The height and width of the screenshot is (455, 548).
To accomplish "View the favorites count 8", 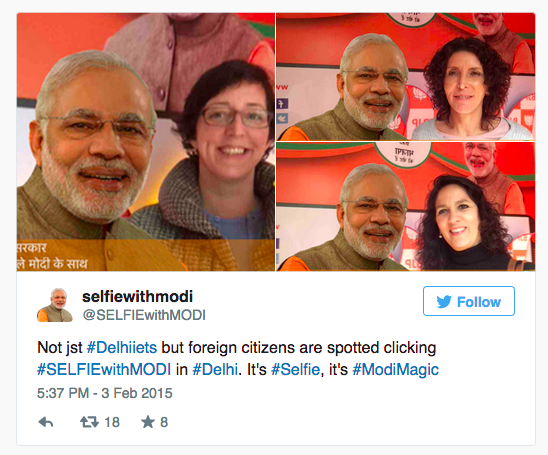I will pos(164,422).
